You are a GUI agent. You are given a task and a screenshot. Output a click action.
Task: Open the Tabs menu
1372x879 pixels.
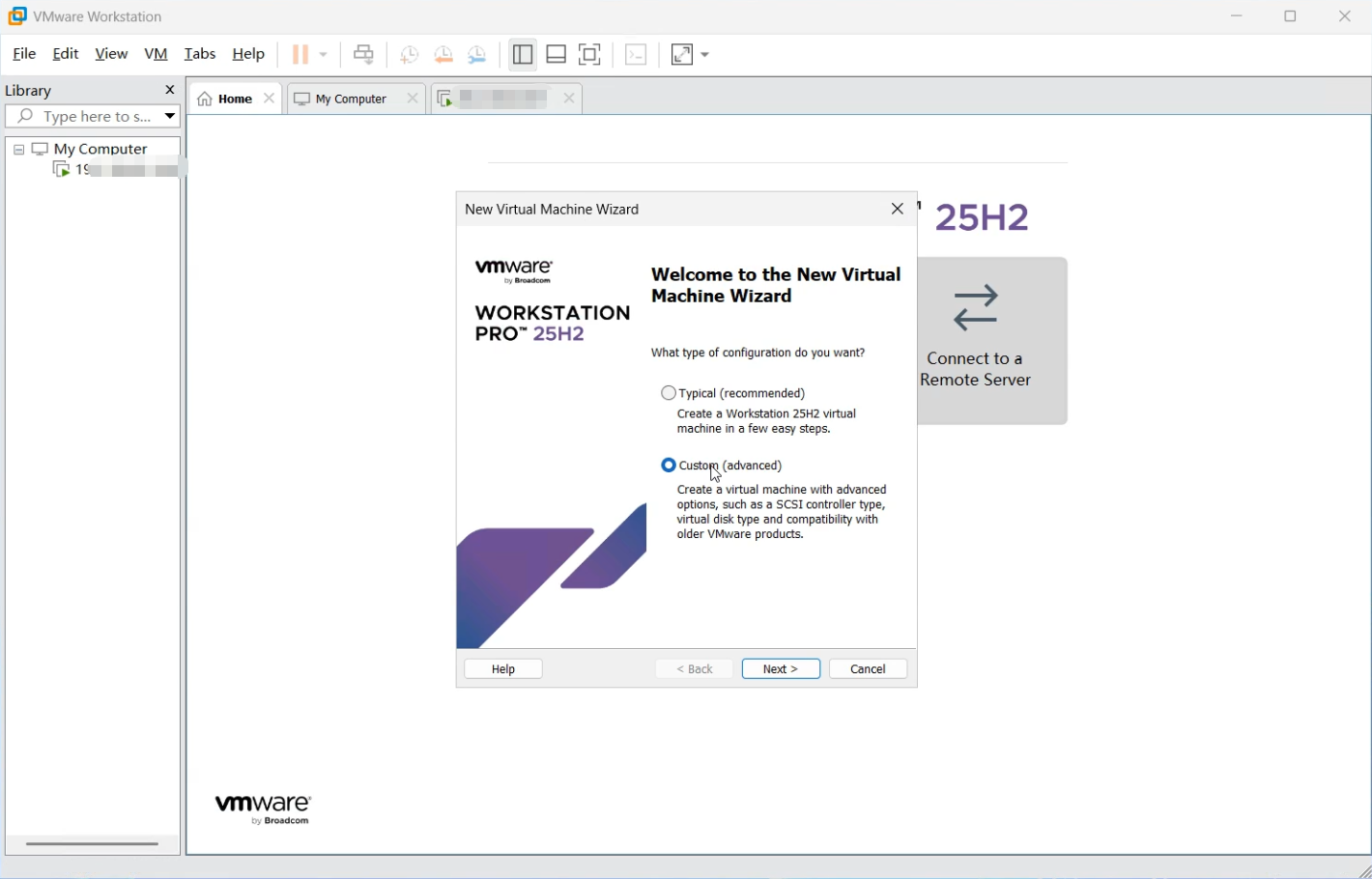point(200,54)
